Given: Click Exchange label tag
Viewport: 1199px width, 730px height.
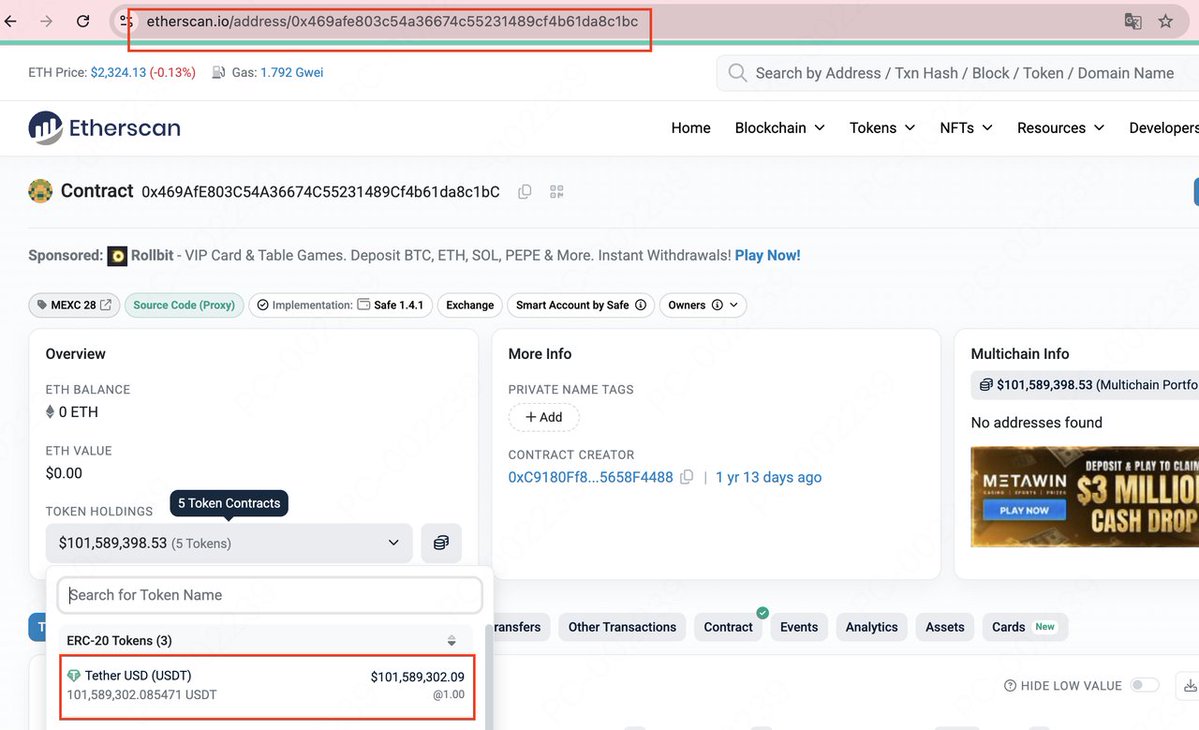Looking at the screenshot, I should (470, 305).
